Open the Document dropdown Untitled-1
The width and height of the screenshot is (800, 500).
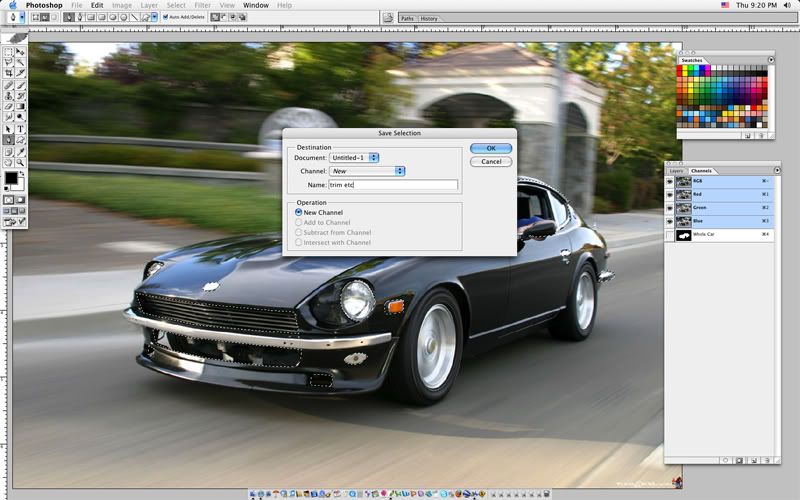pyautogui.click(x=354, y=157)
